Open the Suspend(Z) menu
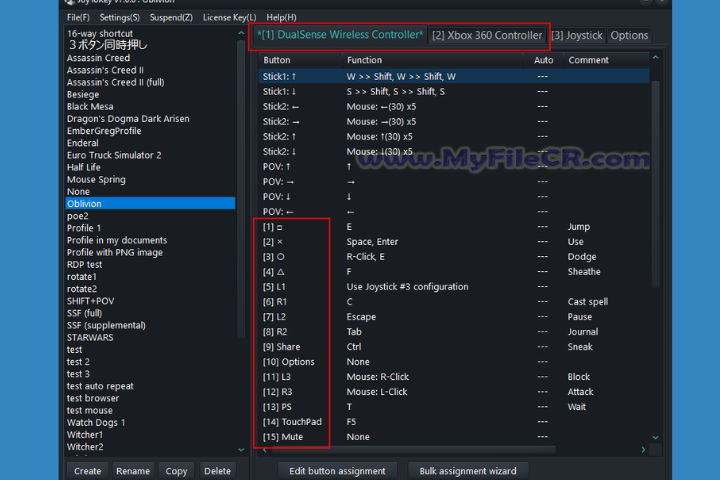 point(171,17)
